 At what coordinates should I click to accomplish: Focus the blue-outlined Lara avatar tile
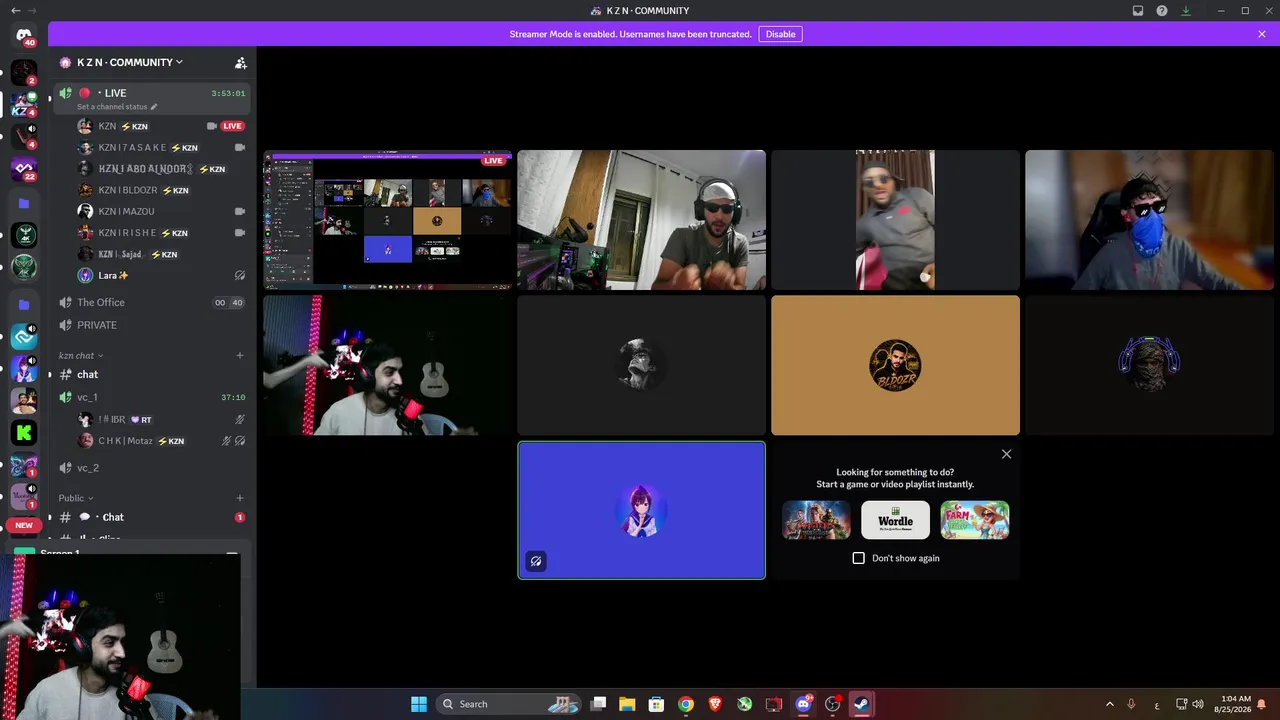pyautogui.click(x=641, y=510)
